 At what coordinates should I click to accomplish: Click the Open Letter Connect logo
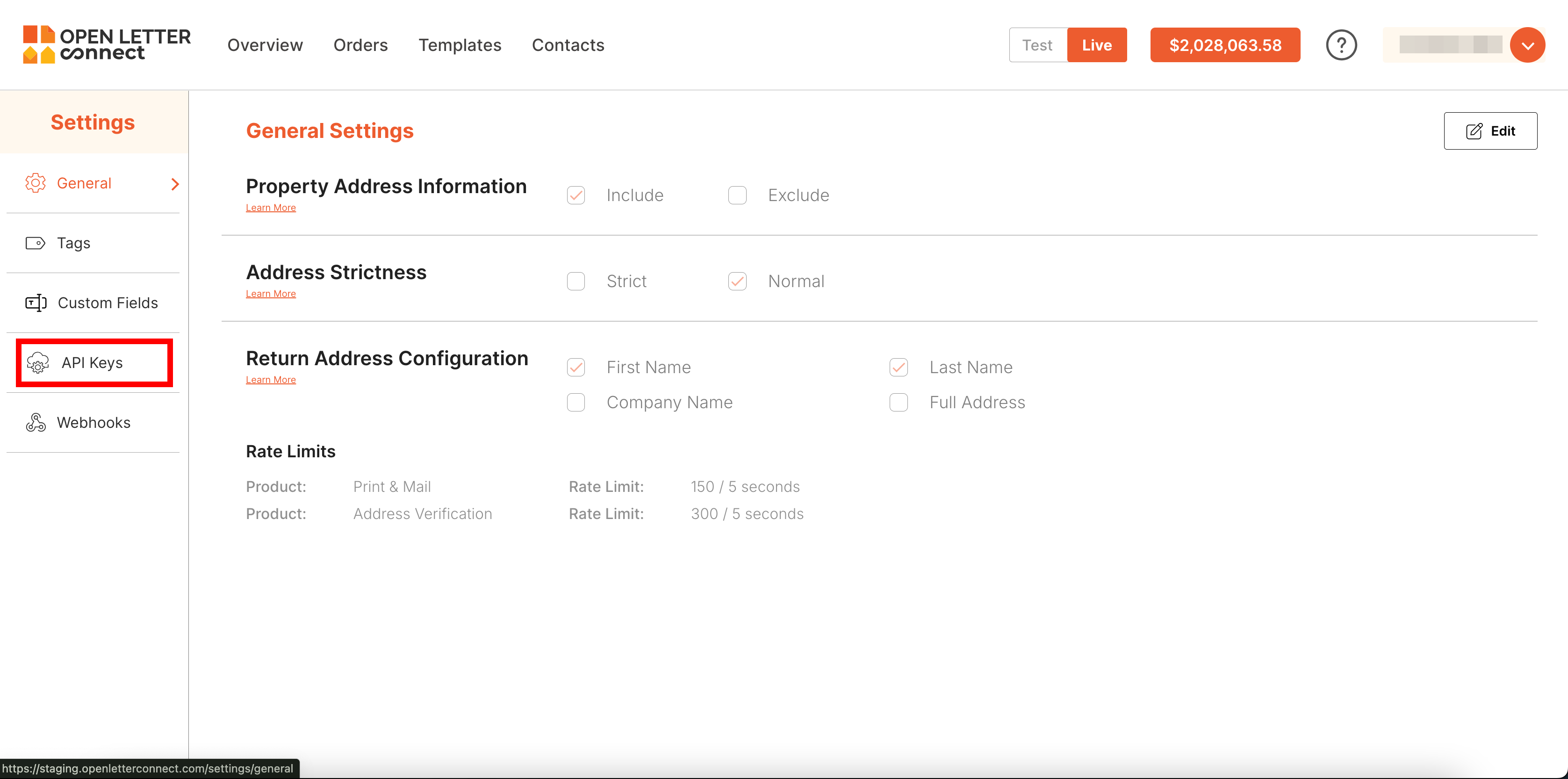[x=107, y=45]
